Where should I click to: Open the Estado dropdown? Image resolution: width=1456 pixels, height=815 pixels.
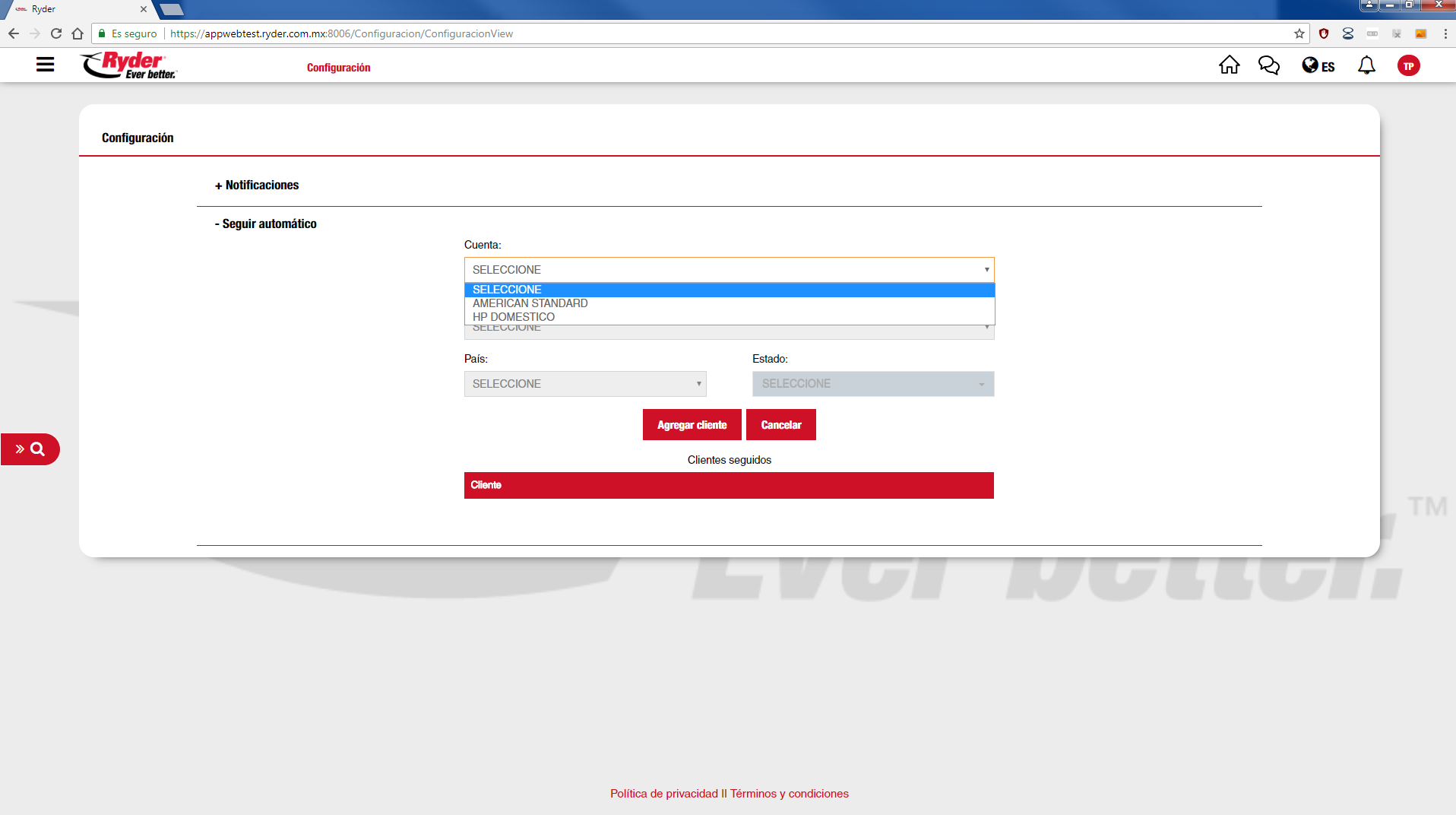click(872, 384)
